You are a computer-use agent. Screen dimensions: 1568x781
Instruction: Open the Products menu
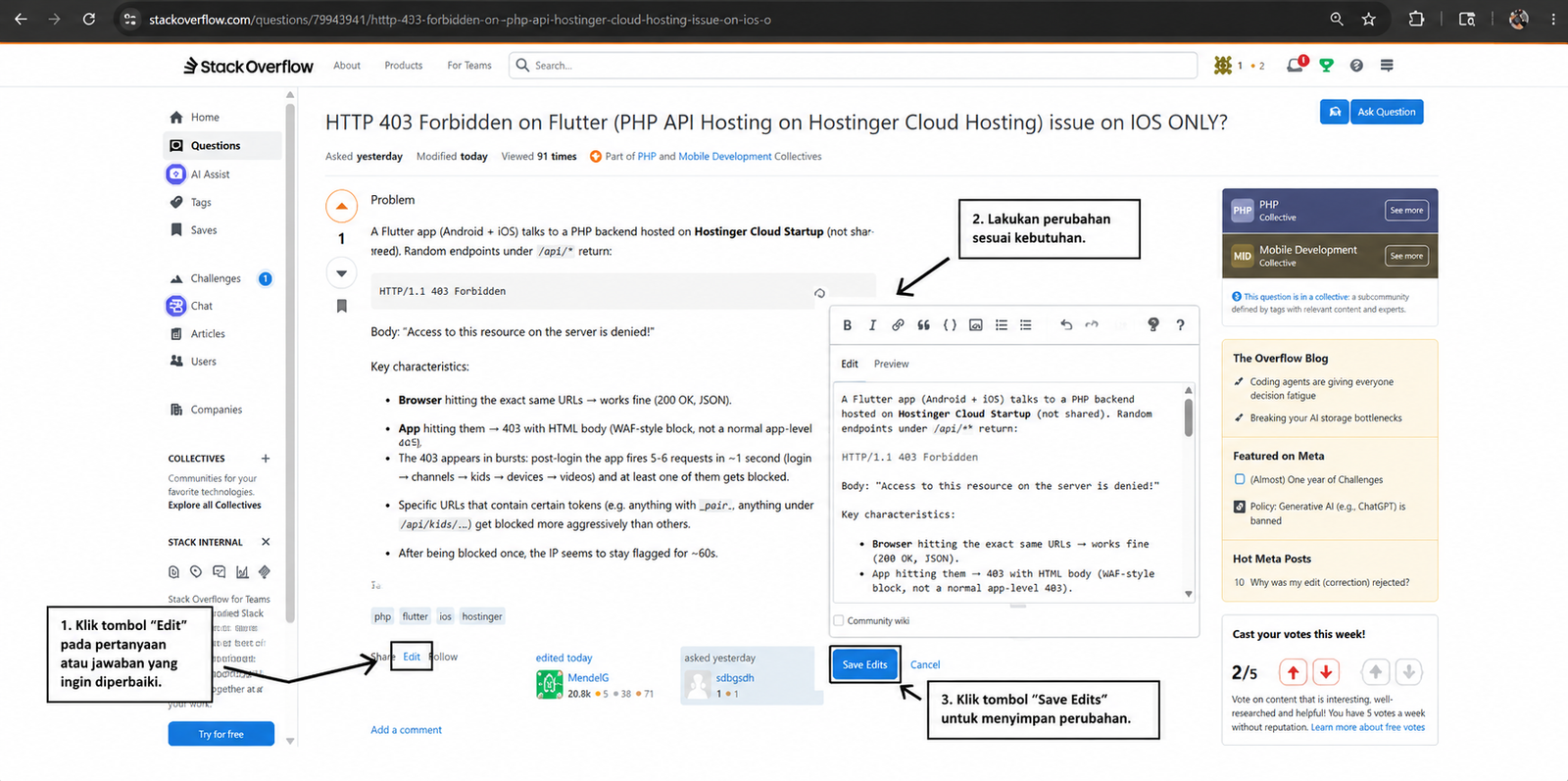pos(404,66)
